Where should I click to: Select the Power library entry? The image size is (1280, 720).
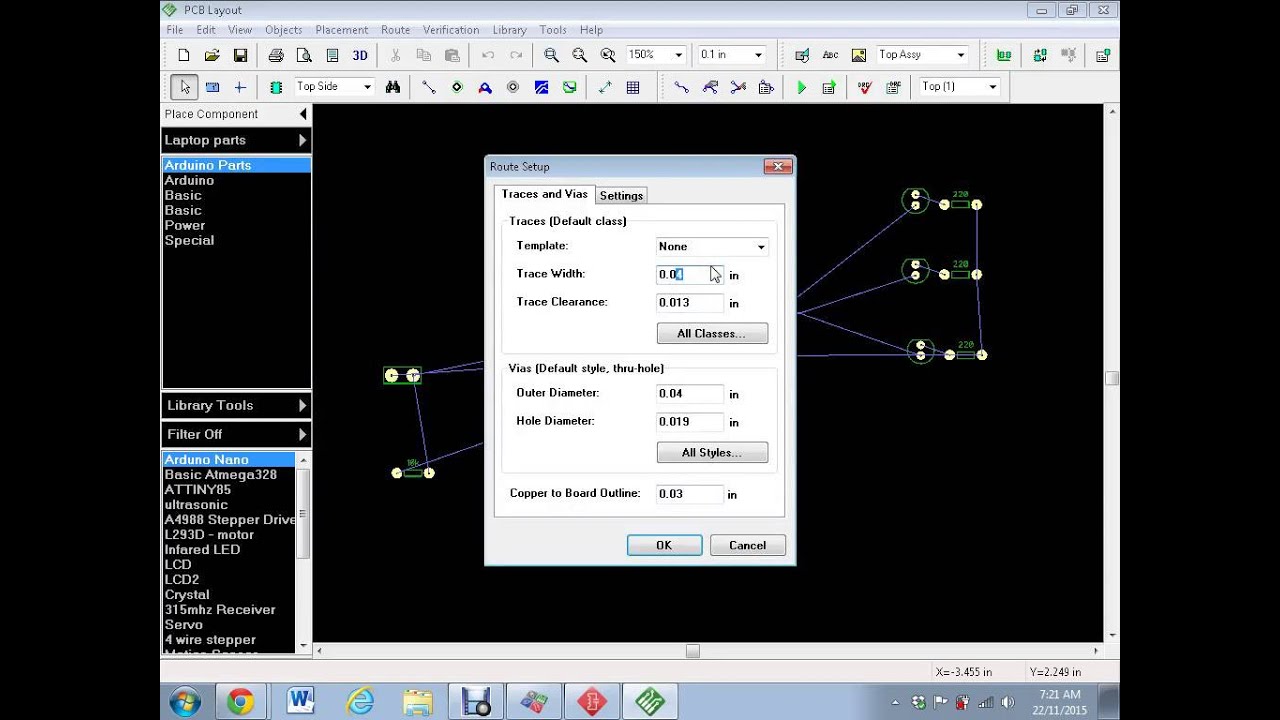coord(236,225)
